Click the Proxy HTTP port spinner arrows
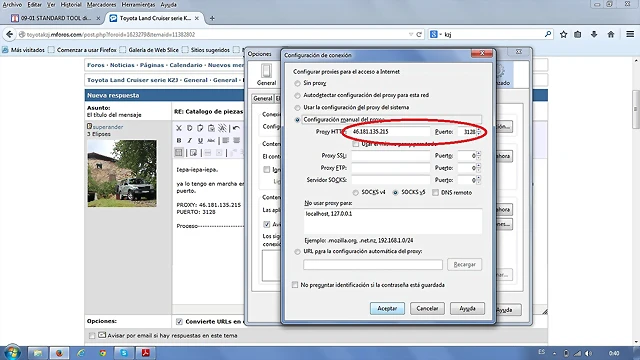This screenshot has height=360, width=640. (x=479, y=132)
